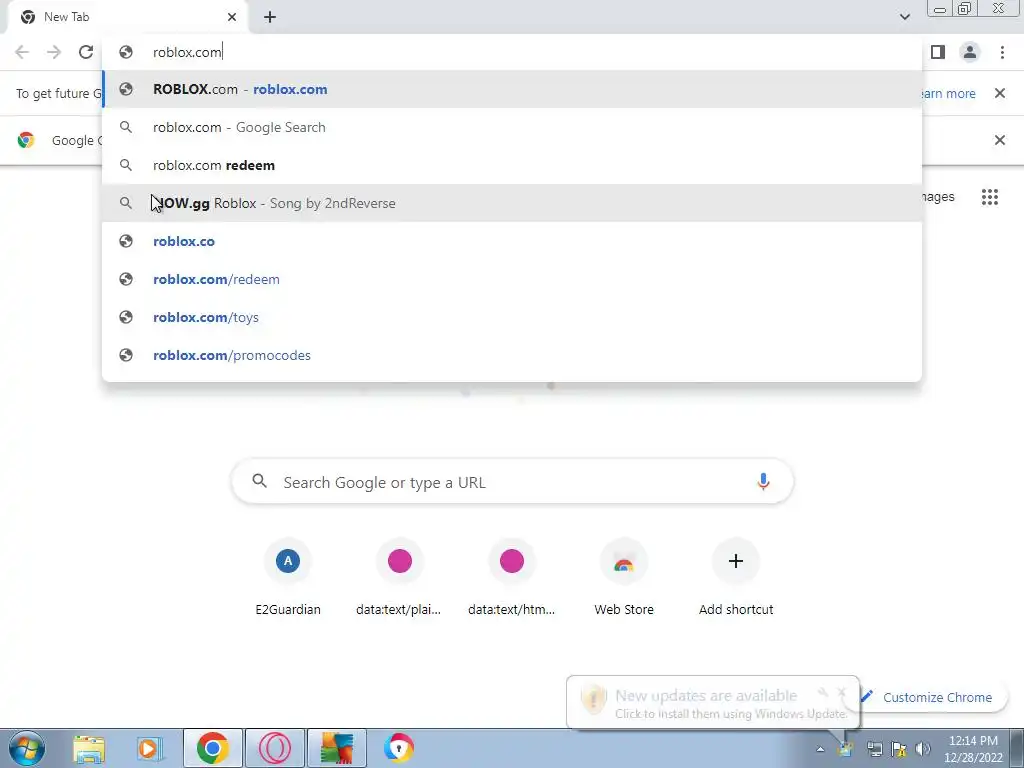Open the Google apps grid icon

[x=989, y=197]
